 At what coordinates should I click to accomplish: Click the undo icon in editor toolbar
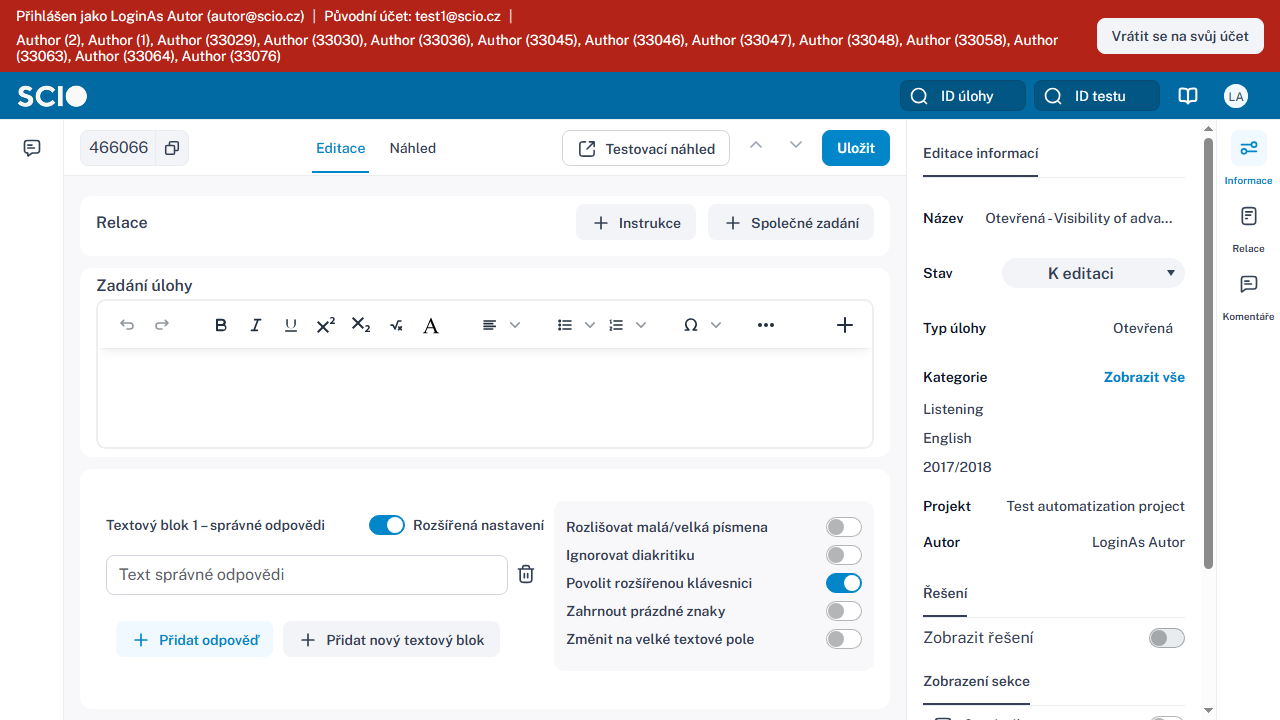pos(127,325)
